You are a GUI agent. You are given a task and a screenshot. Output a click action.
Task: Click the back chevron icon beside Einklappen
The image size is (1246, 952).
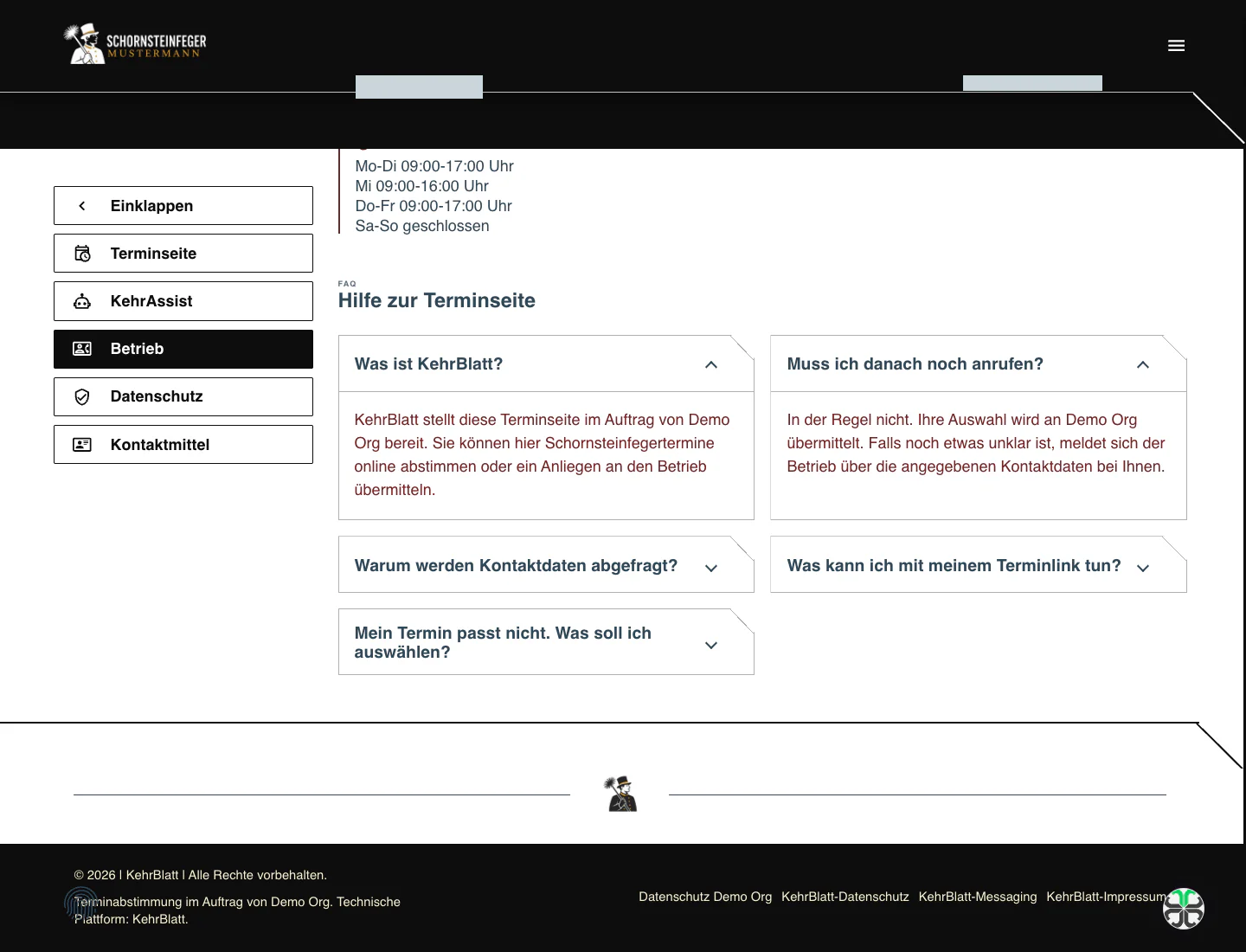[82, 206]
